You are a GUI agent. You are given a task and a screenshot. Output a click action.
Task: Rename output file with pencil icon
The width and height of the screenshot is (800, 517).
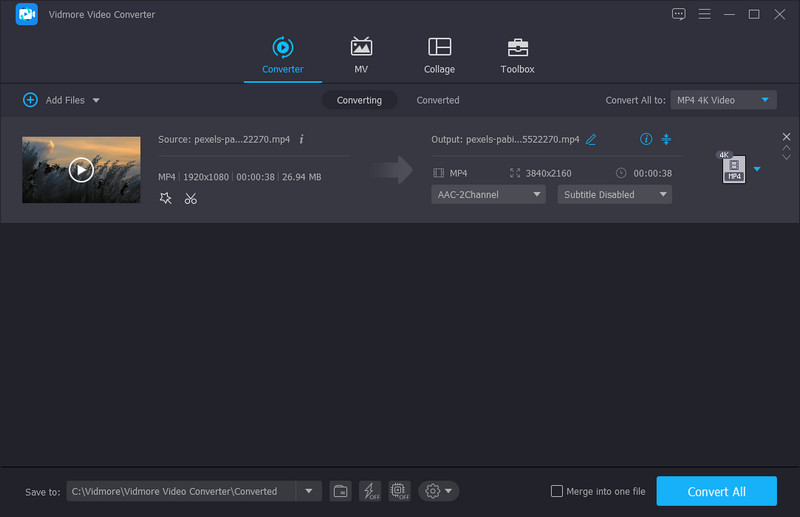click(591, 139)
